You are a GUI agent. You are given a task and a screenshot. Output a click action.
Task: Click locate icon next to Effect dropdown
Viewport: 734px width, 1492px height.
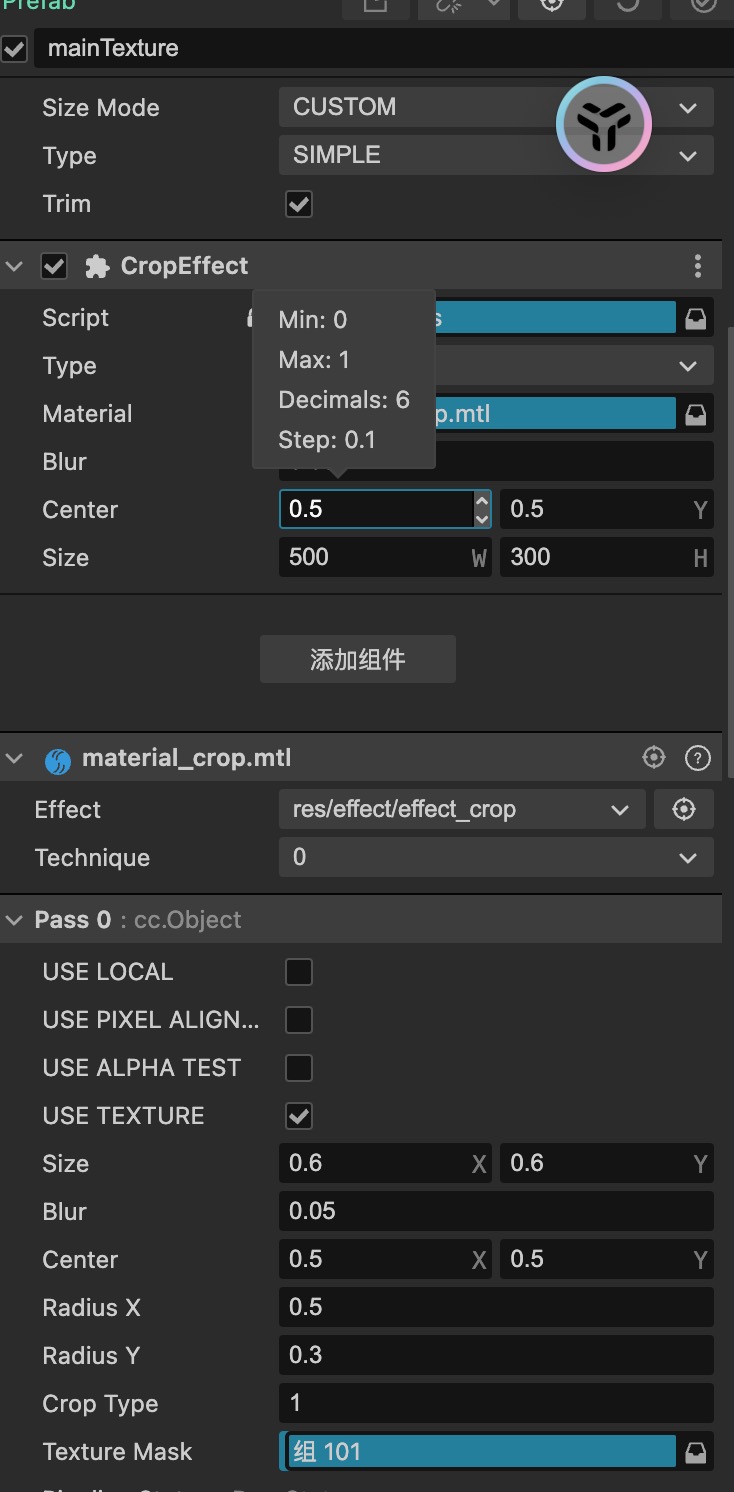[x=684, y=809]
